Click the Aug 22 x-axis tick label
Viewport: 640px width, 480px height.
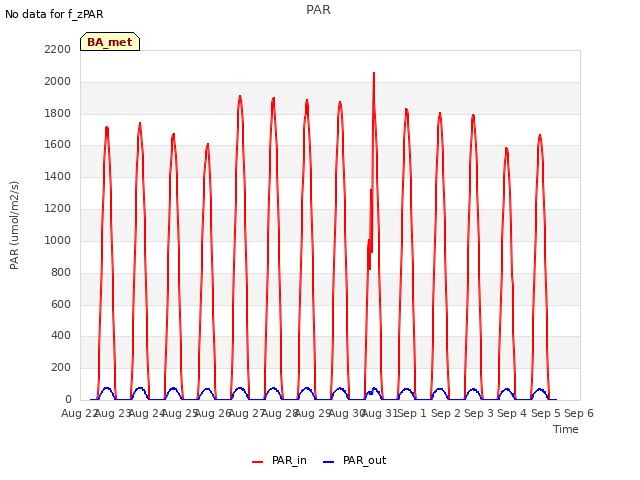click(80, 413)
